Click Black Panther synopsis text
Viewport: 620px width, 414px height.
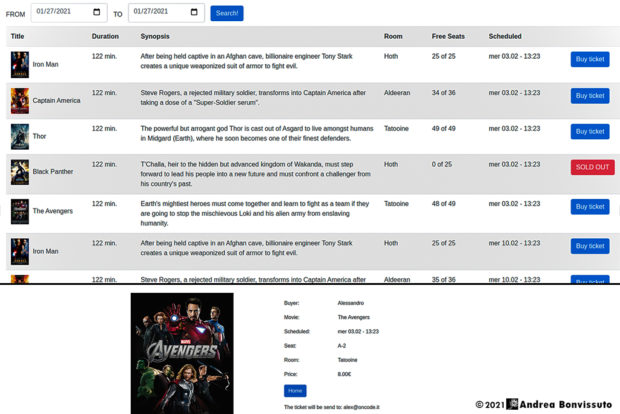pyautogui.click(x=255, y=174)
